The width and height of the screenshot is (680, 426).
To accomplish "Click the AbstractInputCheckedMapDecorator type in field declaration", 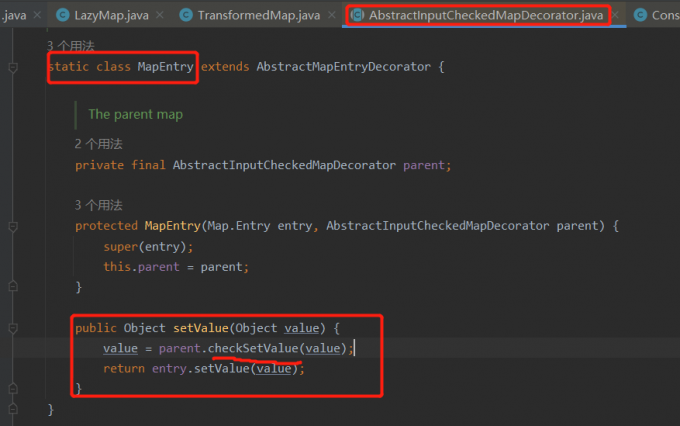I will pyautogui.click(x=284, y=165).
